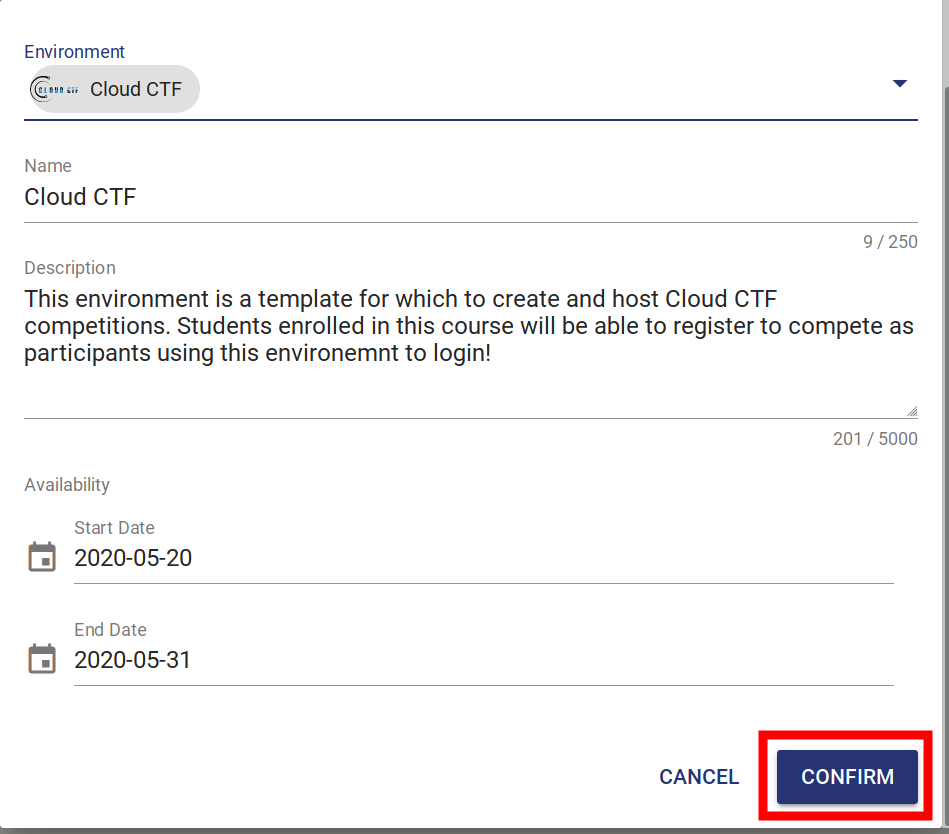Image resolution: width=949 pixels, height=834 pixels.
Task: Click the description textarea resize handle
Action: click(910, 408)
